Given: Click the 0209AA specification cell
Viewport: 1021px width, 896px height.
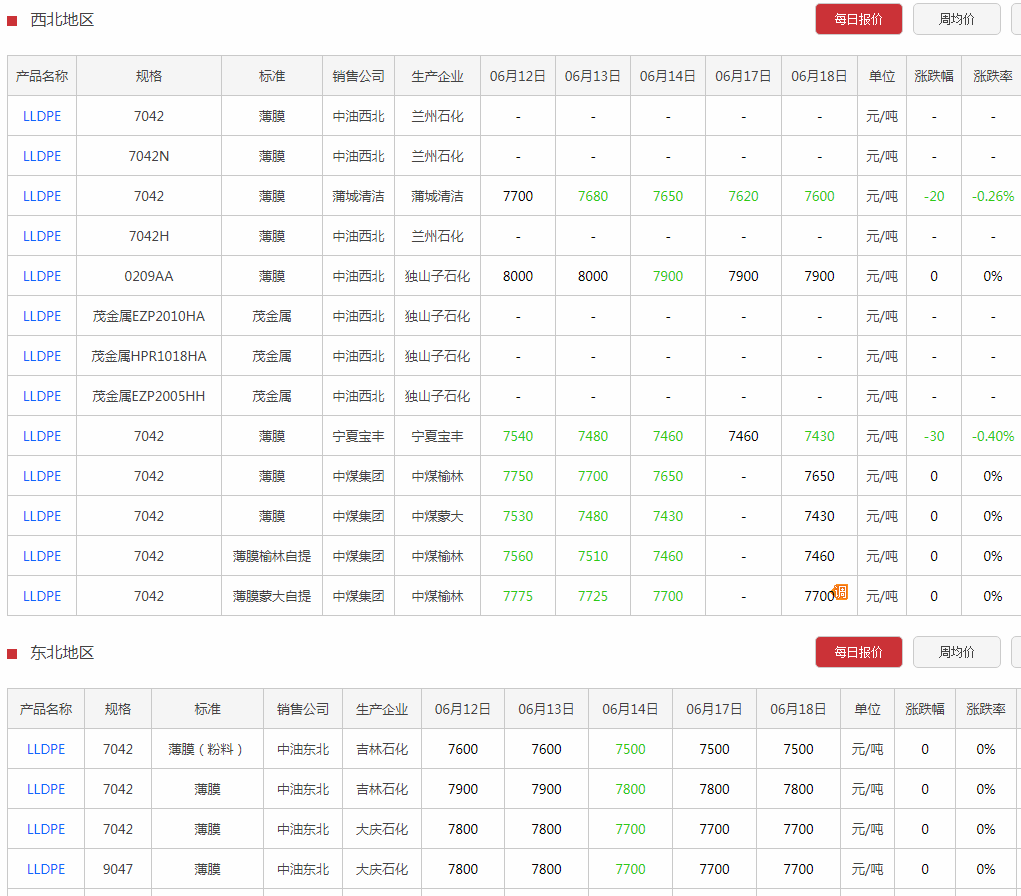Looking at the screenshot, I should click(x=148, y=276).
